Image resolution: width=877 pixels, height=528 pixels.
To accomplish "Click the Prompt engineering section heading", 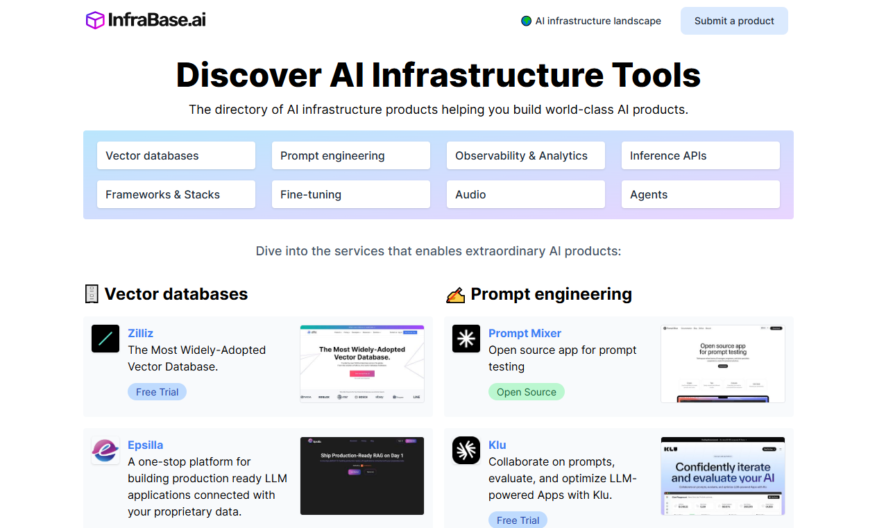I will pyautogui.click(x=551, y=294).
